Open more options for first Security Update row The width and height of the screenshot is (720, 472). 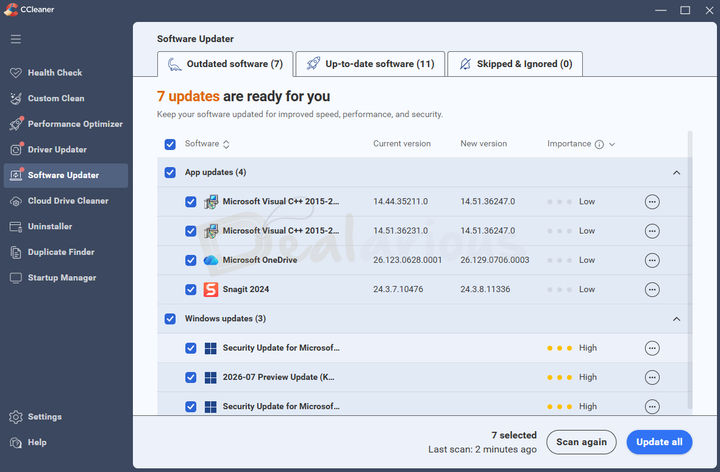point(652,348)
